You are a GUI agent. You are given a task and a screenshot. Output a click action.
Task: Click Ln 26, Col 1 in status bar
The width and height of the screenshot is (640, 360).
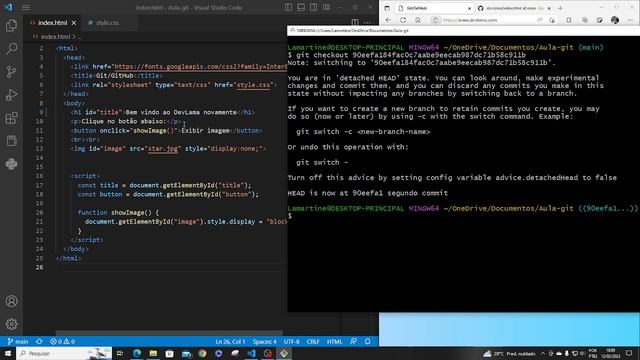pyautogui.click(x=230, y=342)
